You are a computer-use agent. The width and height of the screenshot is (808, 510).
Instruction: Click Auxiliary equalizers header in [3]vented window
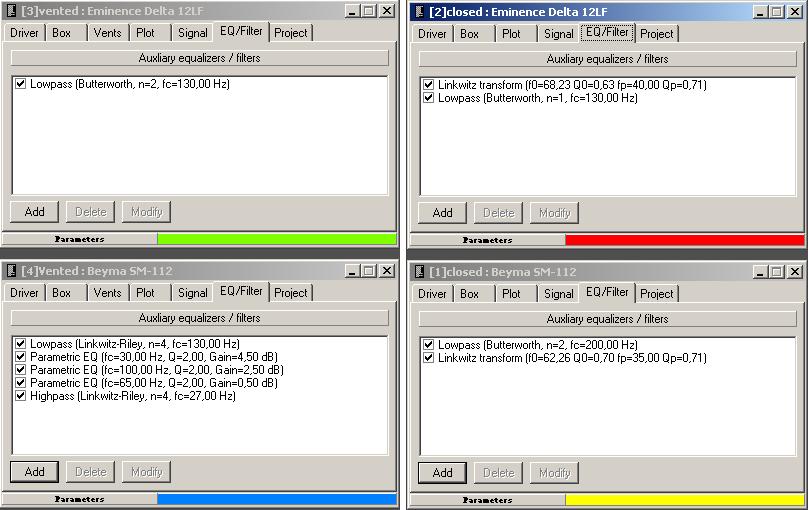pyautogui.click(x=199, y=58)
